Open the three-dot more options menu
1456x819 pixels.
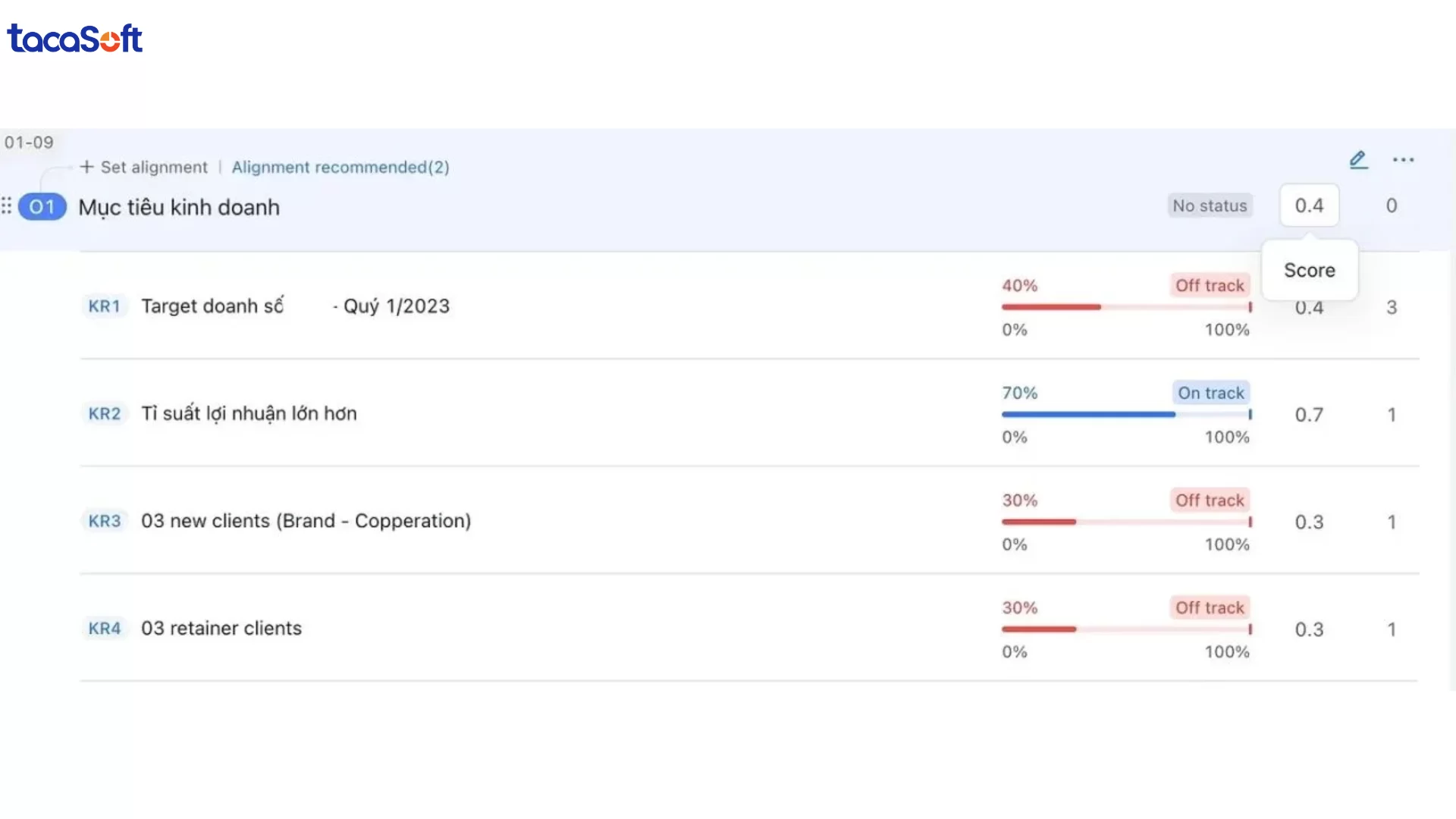(1403, 160)
